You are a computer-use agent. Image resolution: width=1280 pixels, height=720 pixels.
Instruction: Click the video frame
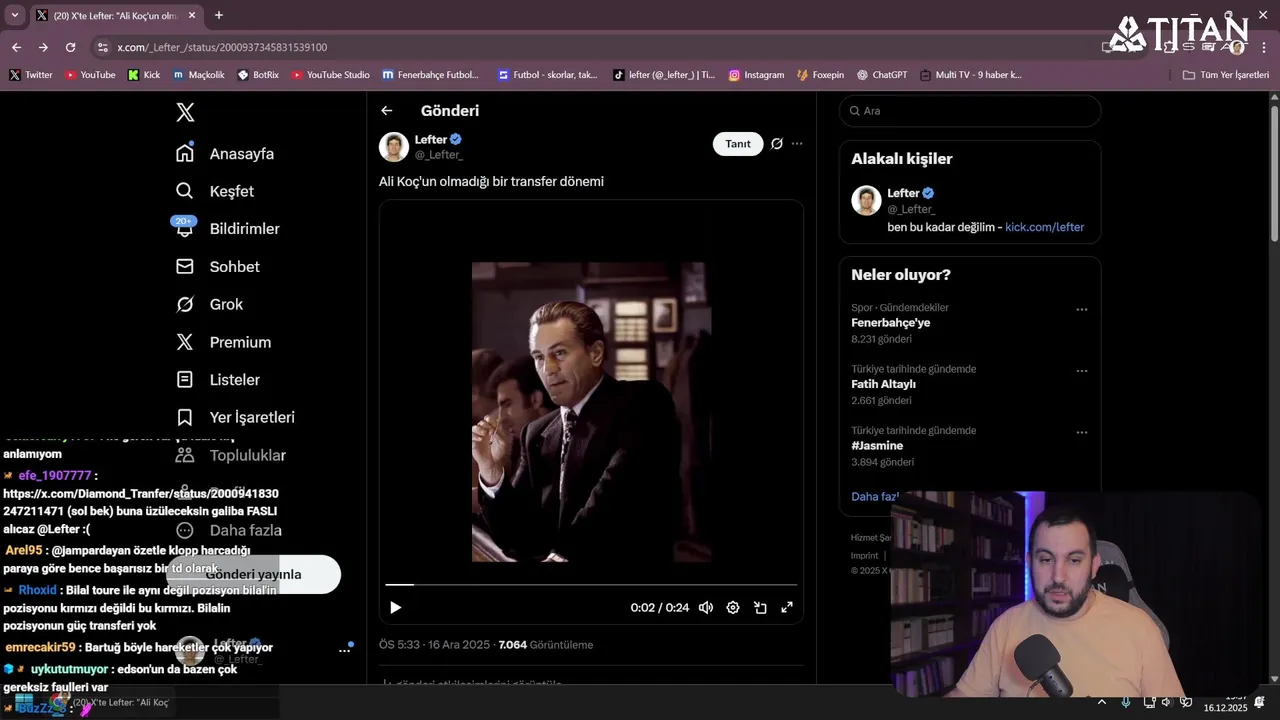coord(591,412)
